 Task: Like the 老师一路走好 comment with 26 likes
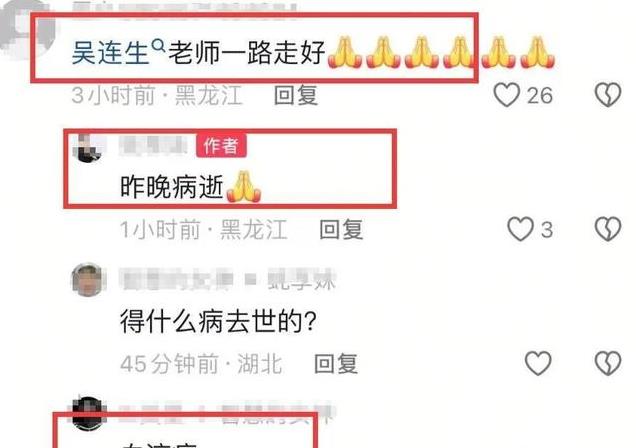click(507, 95)
